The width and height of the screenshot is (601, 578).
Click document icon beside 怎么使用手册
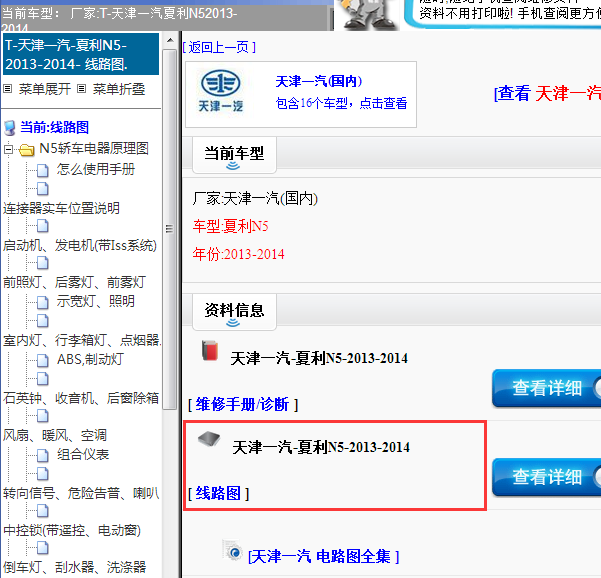pos(43,170)
